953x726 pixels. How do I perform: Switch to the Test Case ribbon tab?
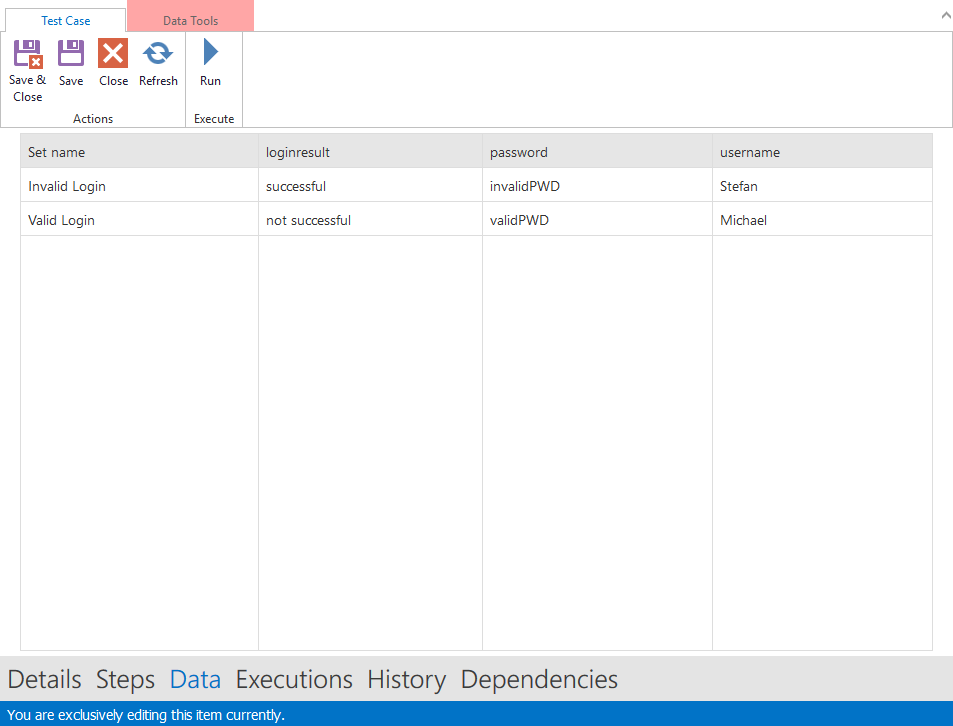click(x=65, y=21)
